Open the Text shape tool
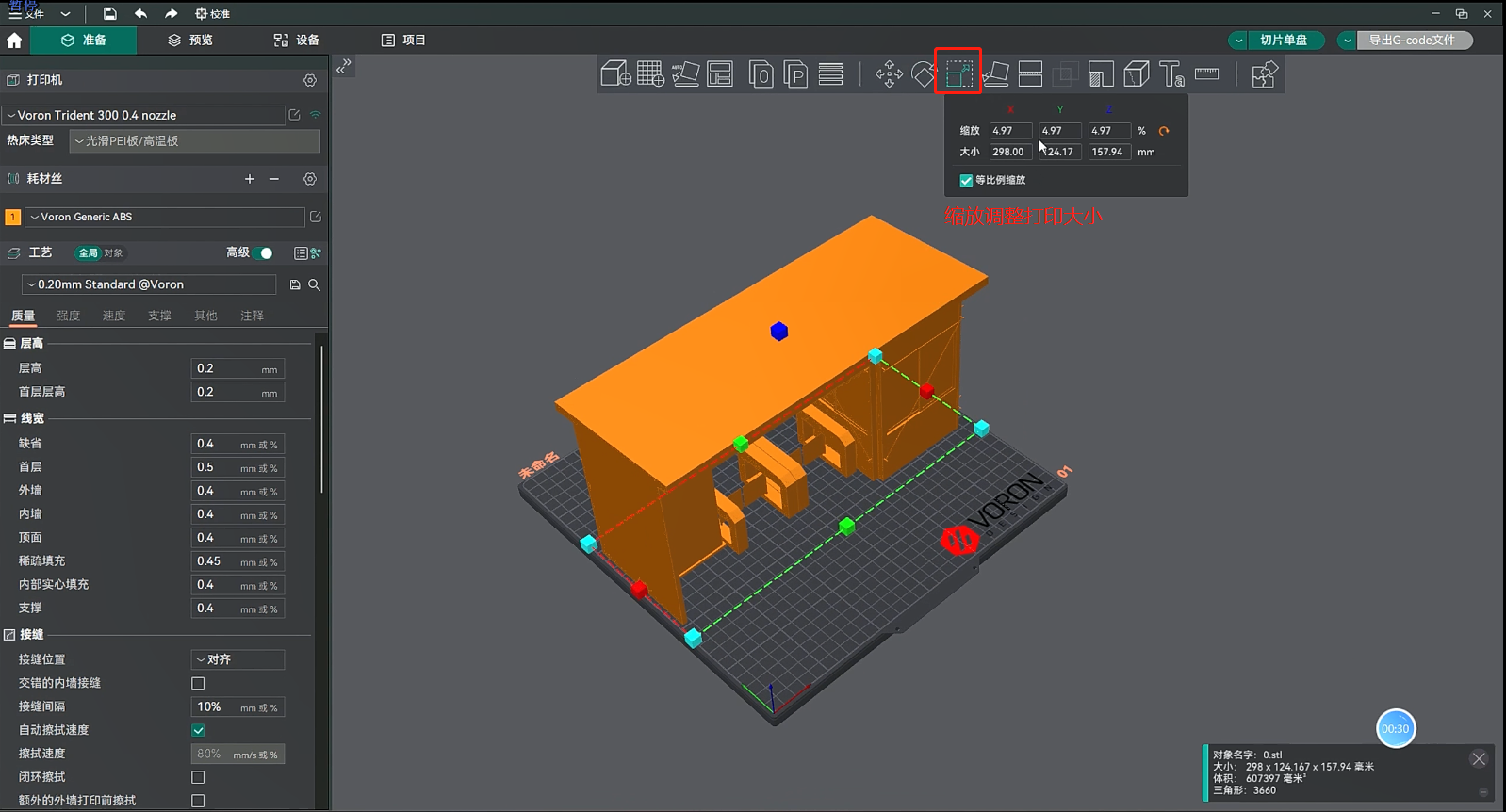This screenshot has height=812, width=1506. click(1171, 73)
